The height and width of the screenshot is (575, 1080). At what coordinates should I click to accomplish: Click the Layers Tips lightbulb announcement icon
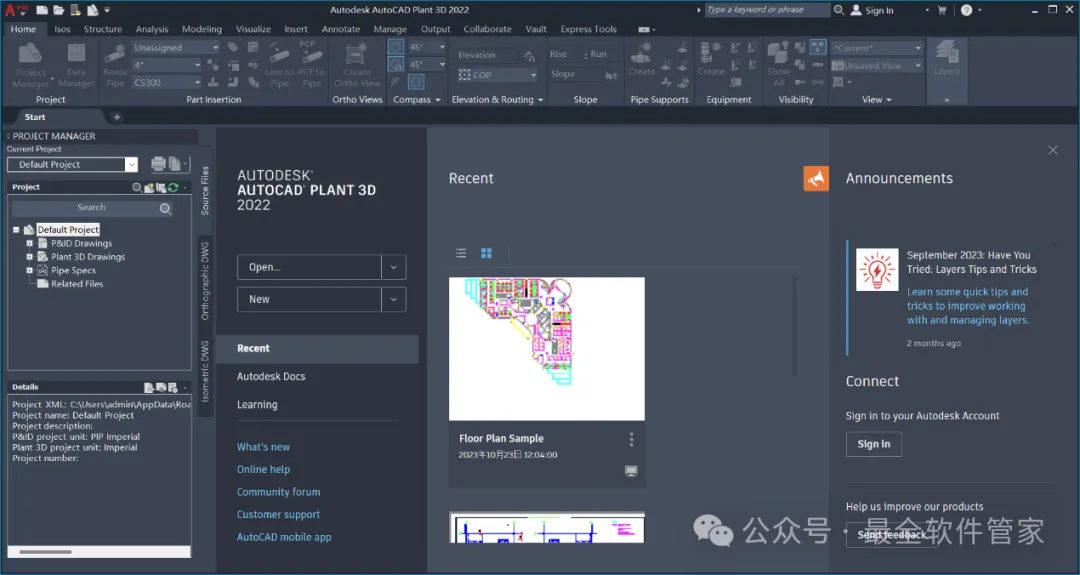tap(877, 269)
